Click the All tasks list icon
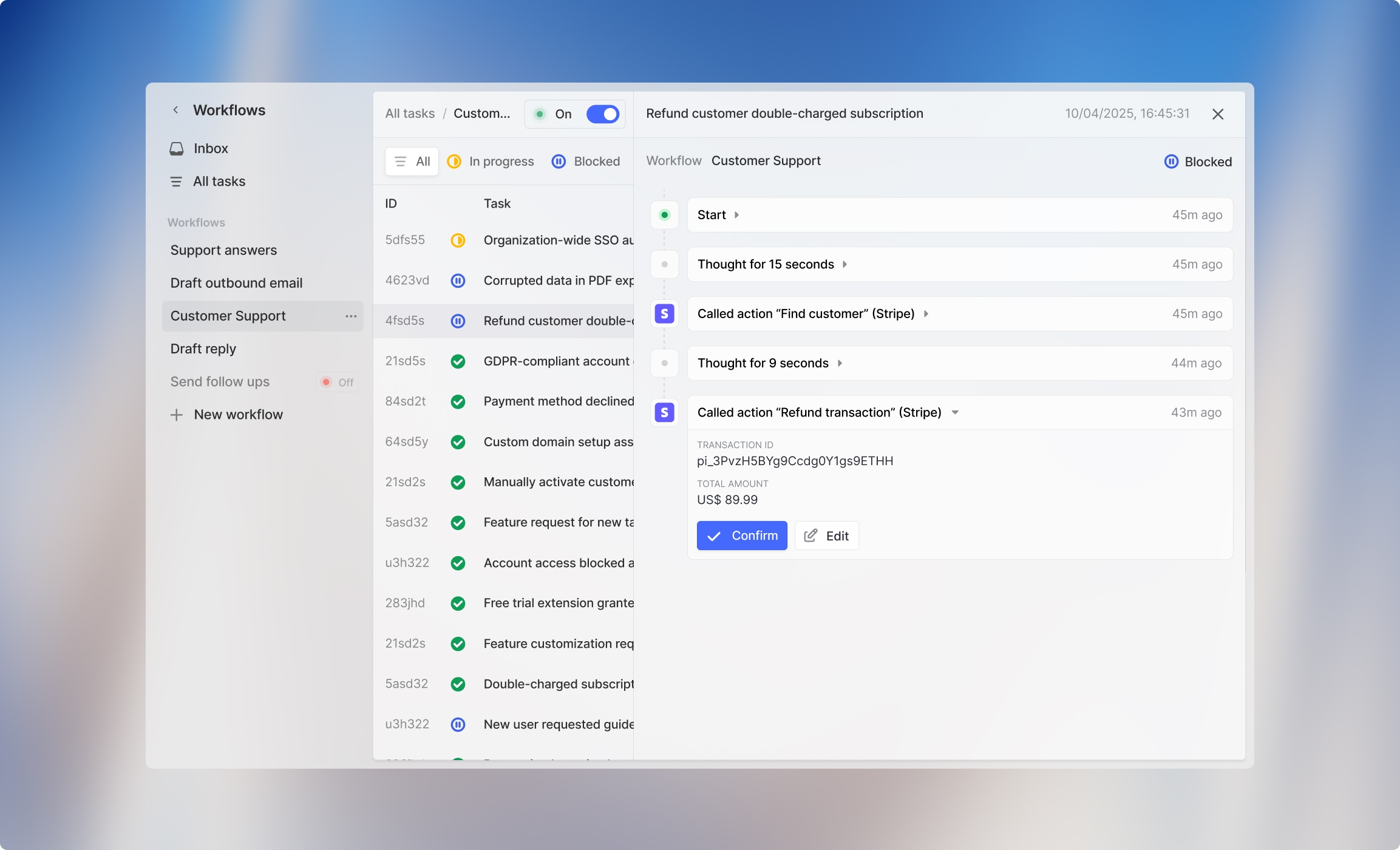This screenshot has height=850, width=1400. click(x=176, y=182)
